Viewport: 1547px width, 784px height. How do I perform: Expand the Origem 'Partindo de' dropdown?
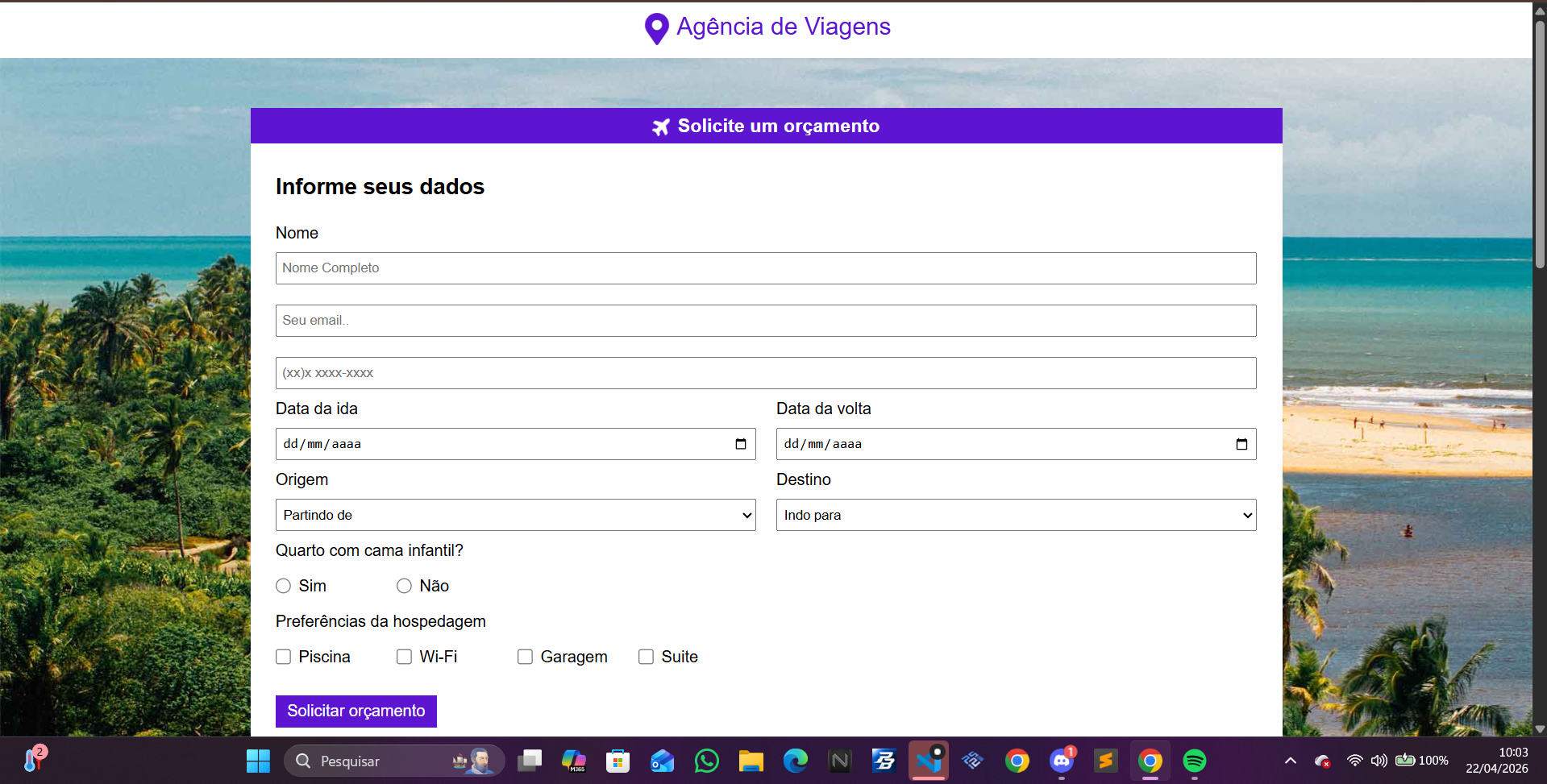[516, 515]
